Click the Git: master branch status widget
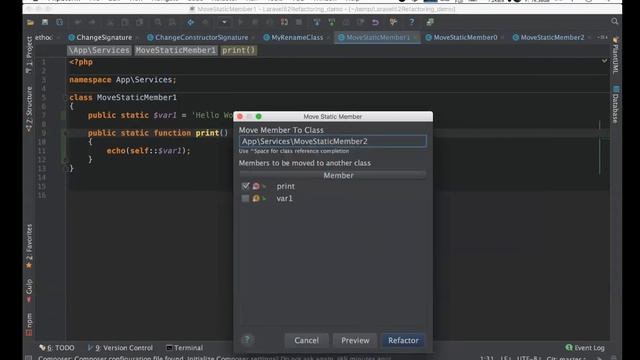This screenshot has height=360, width=640. coord(565,358)
